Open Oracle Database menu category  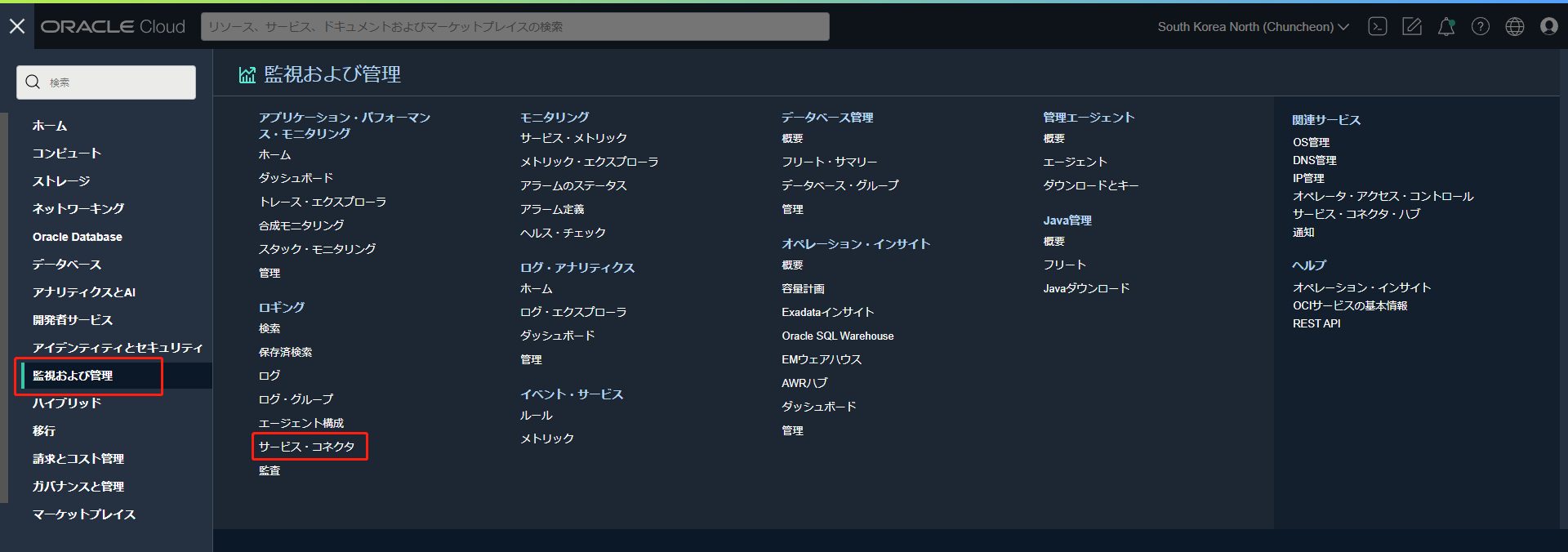pos(78,237)
